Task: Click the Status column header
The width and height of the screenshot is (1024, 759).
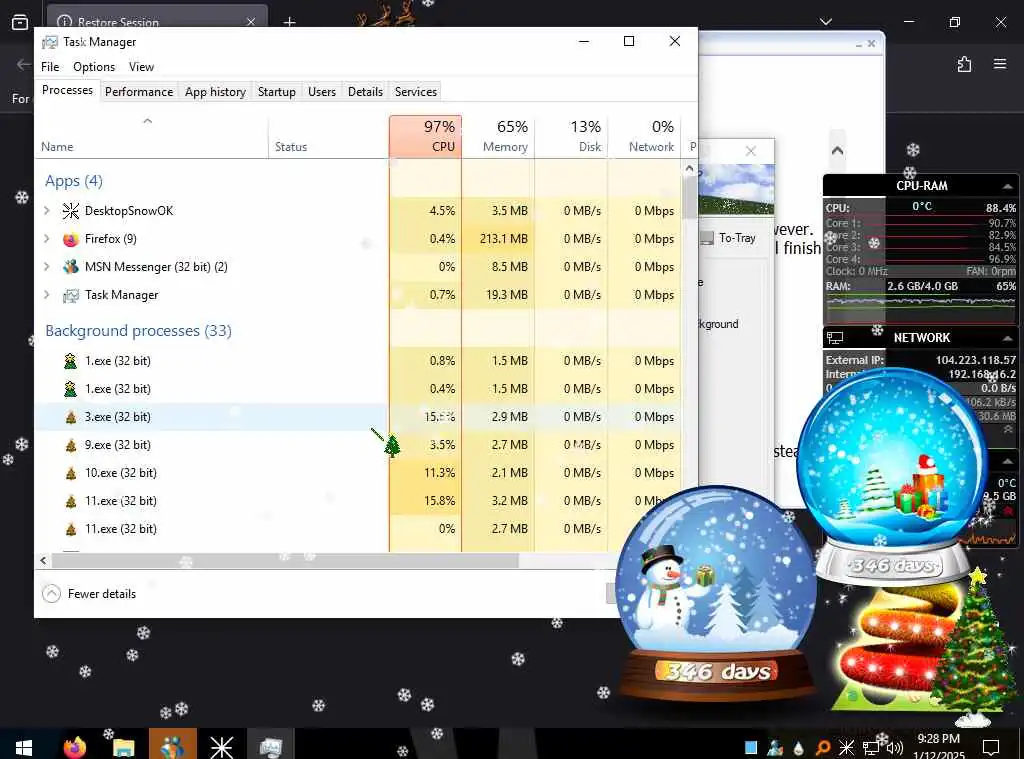Action: (328, 137)
